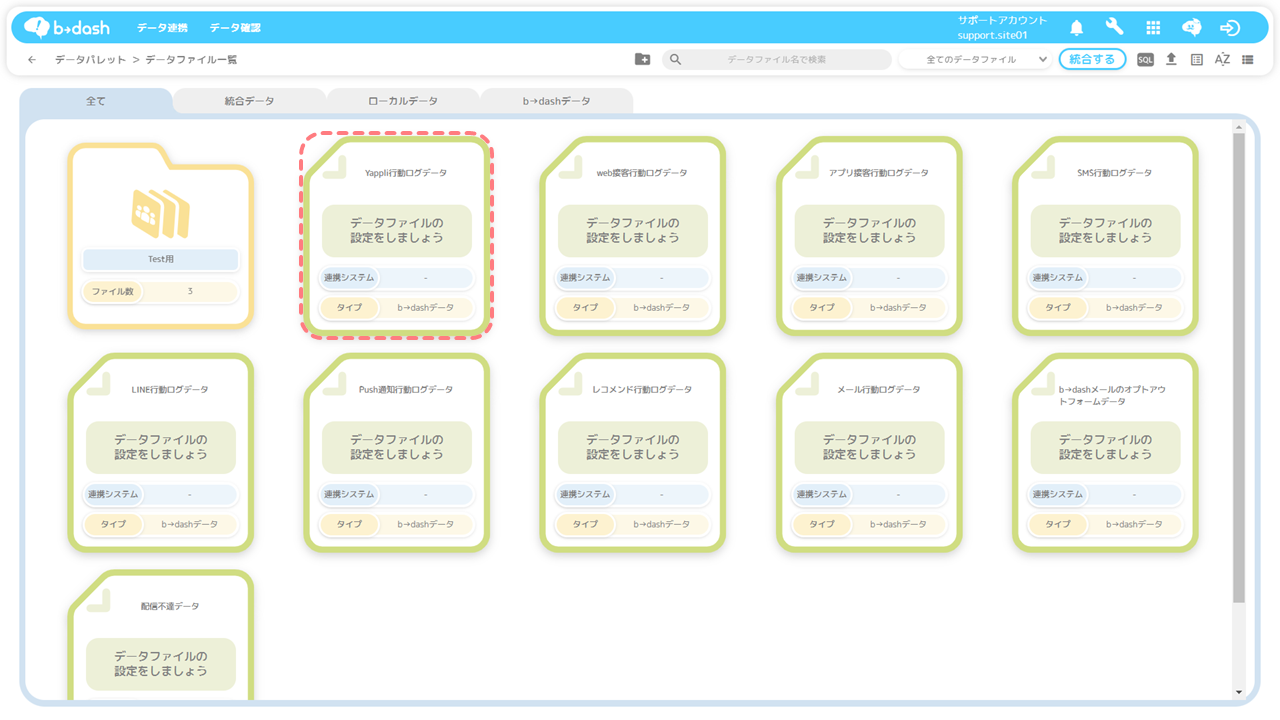
Task: Switch to the 統合データ tab
Action: [x=249, y=101]
